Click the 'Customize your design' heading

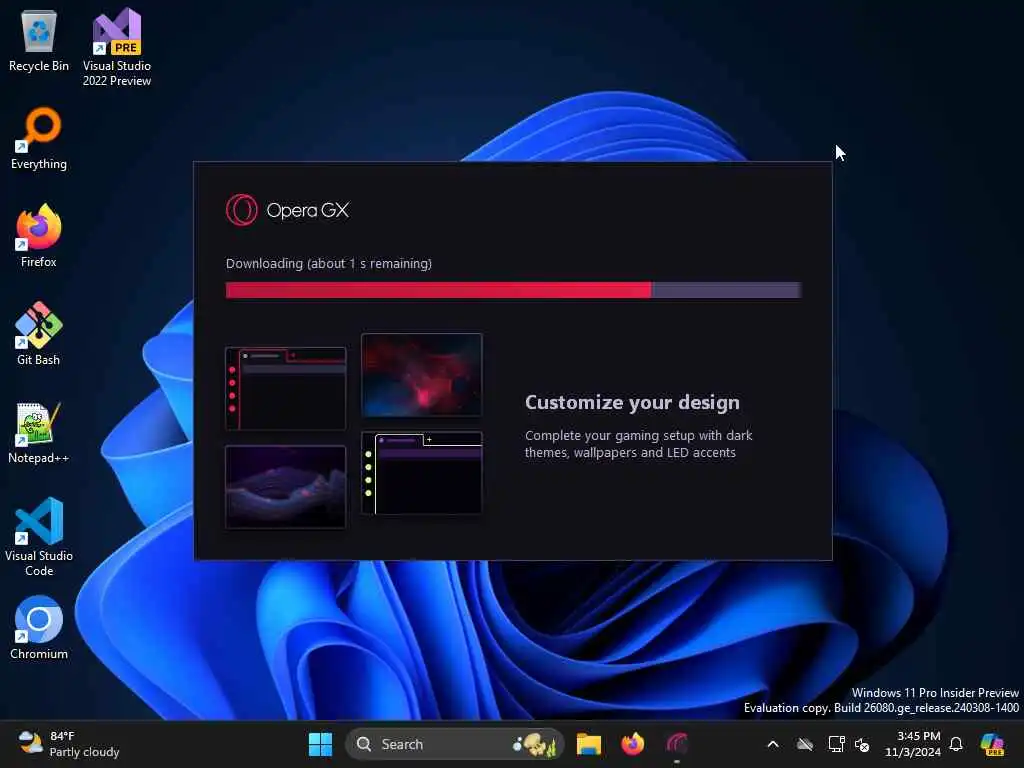(632, 402)
